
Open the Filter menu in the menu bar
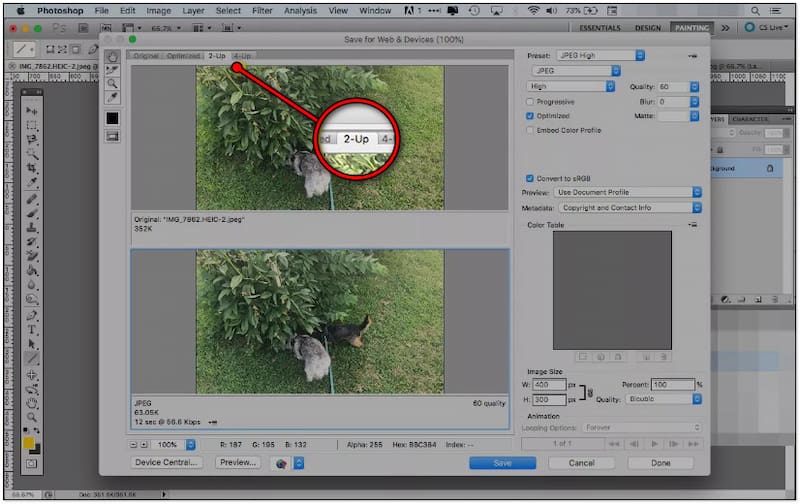click(262, 10)
